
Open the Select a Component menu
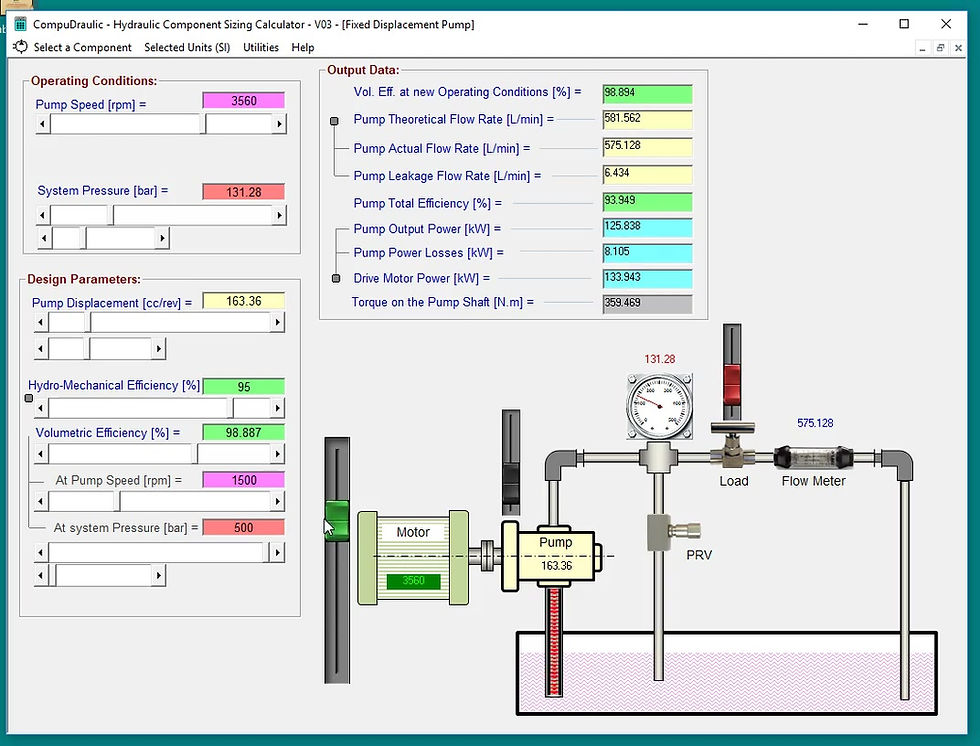coord(82,47)
